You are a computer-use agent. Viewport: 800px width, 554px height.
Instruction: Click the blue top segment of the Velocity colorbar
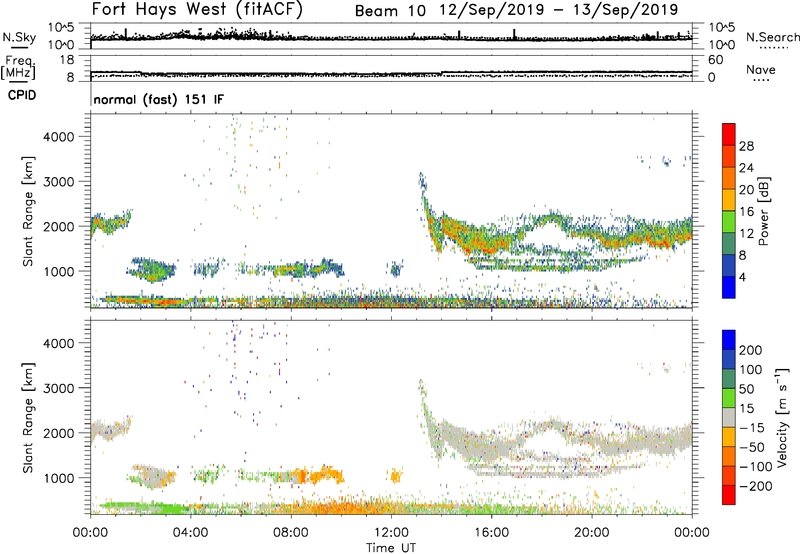[729, 340]
